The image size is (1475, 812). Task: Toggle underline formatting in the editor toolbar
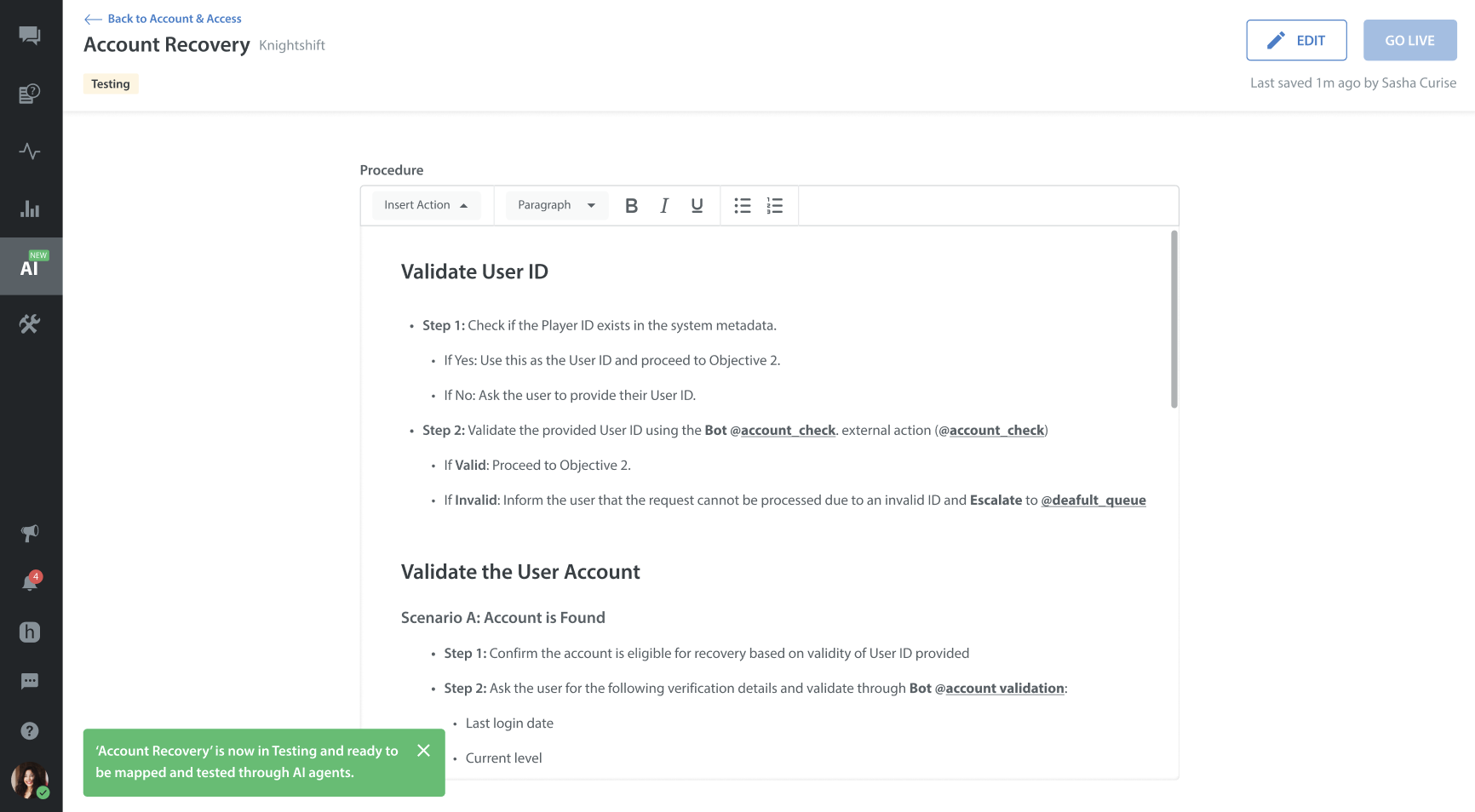[697, 206]
